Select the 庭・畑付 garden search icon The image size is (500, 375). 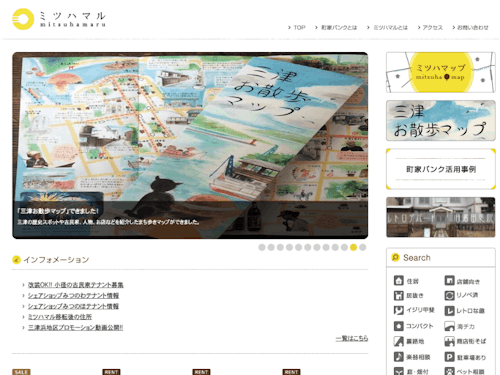pos(399,371)
